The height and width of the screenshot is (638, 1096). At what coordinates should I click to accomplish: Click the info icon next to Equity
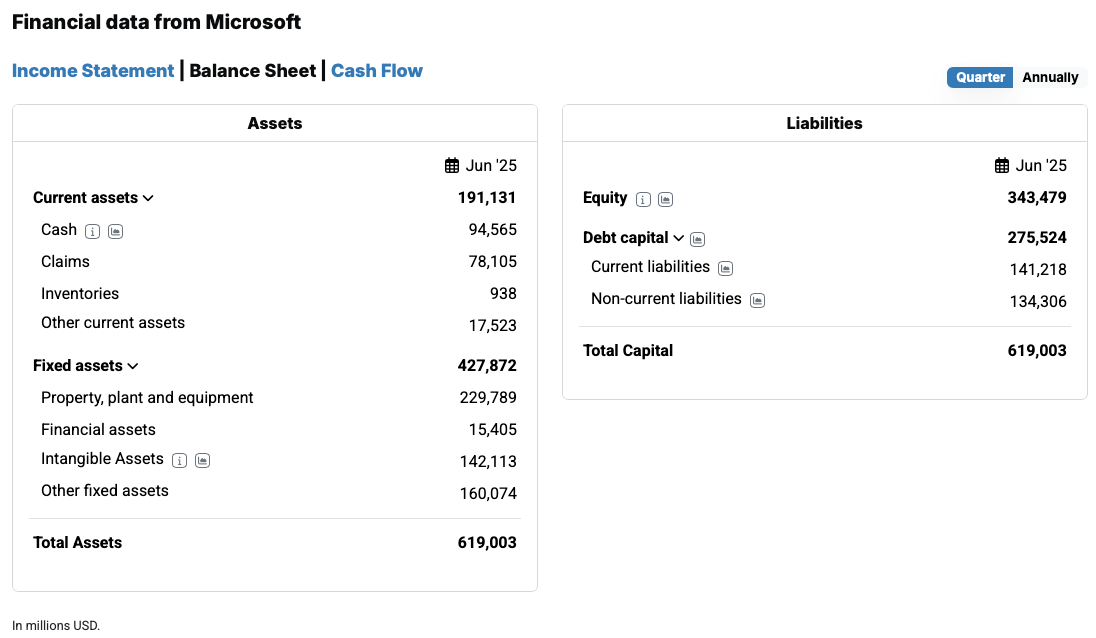643,199
